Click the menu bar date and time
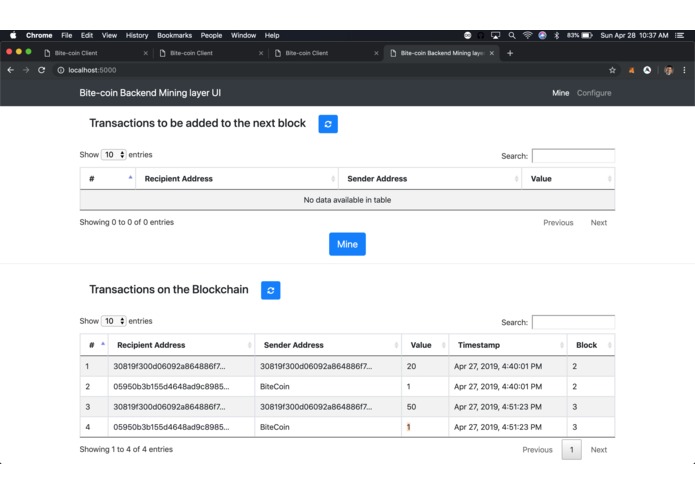The width and height of the screenshot is (695, 494). click(634, 35)
